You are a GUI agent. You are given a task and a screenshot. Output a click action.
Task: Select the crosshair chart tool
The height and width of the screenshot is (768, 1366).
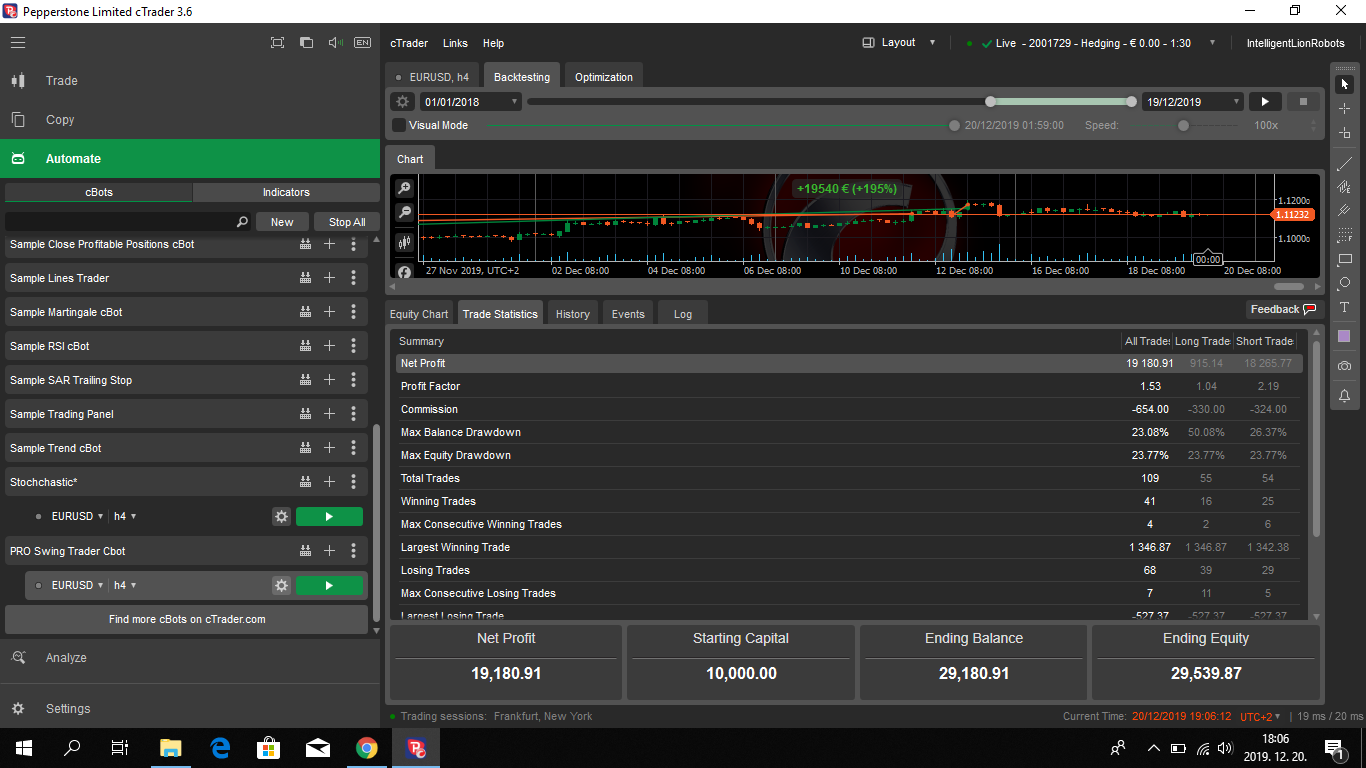coord(1344,108)
